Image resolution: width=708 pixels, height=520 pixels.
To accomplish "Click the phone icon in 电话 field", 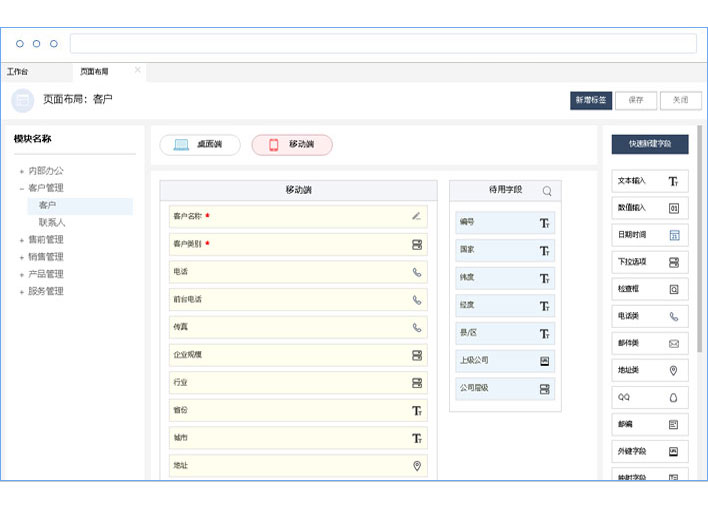I will [x=417, y=272].
